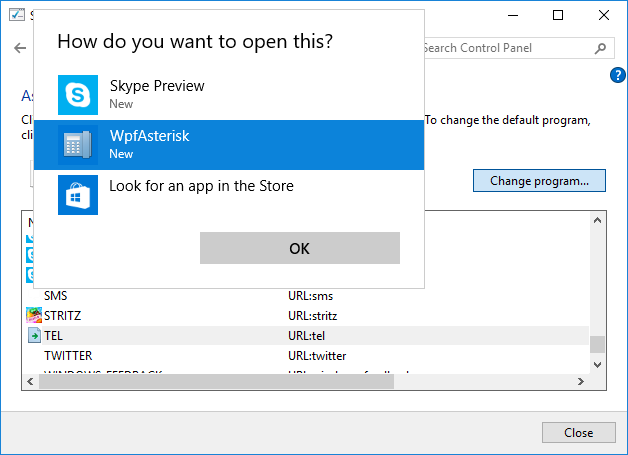Minimize the Control Panel window
The height and width of the screenshot is (455, 628).
click(x=513, y=15)
